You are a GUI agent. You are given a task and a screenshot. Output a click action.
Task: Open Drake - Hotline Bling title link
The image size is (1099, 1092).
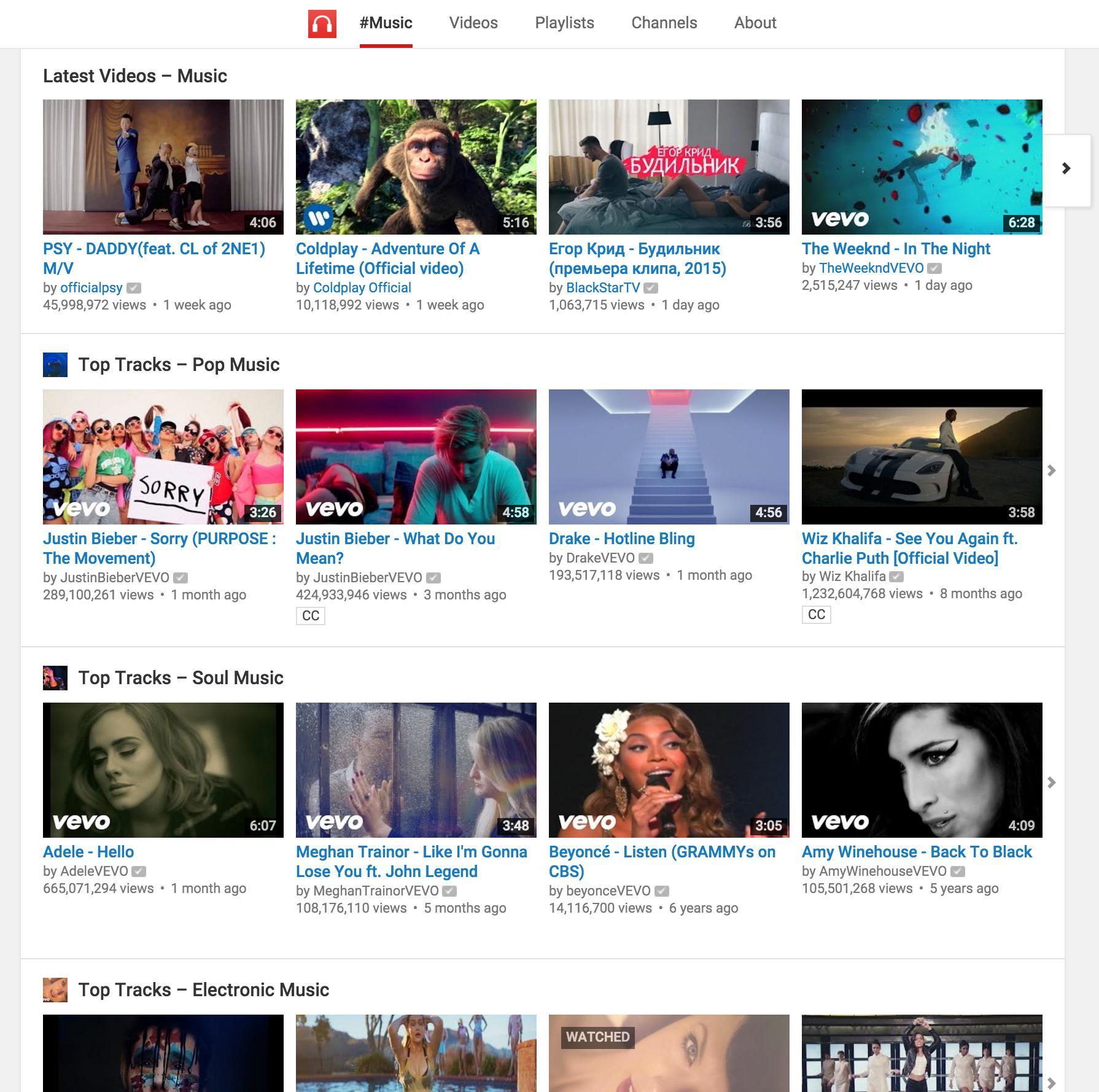click(622, 539)
